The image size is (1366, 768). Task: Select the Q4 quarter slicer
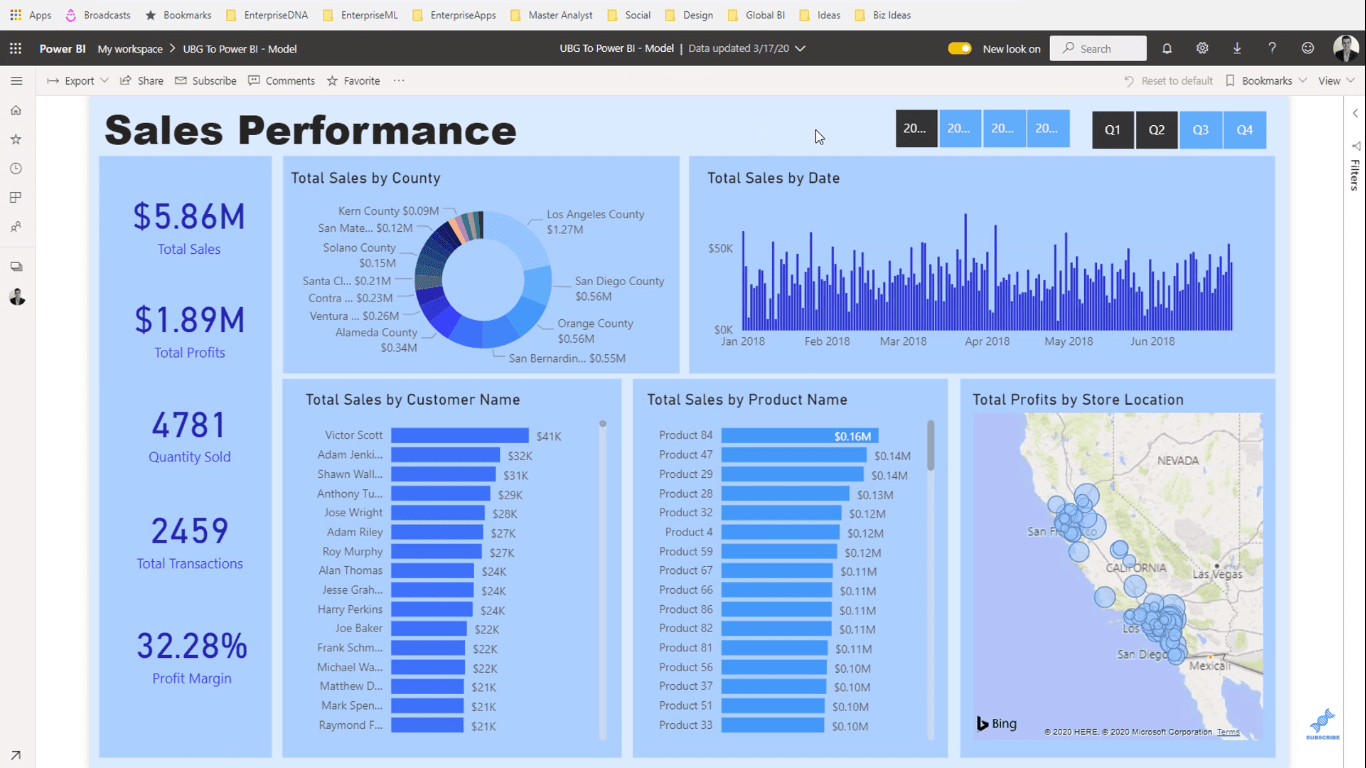click(x=1245, y=130)
